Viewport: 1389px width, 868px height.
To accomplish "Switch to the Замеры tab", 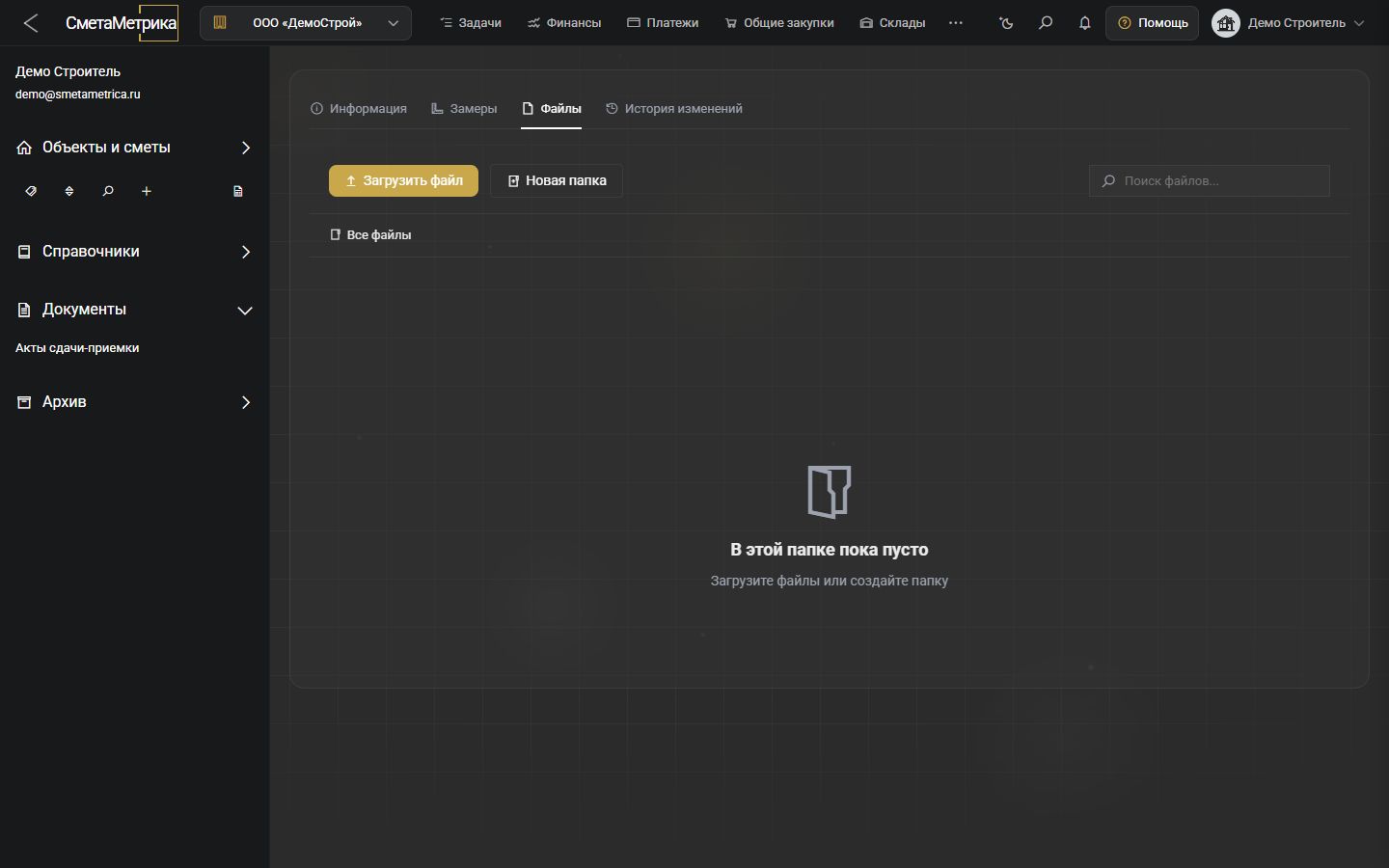I will (464, 109).
